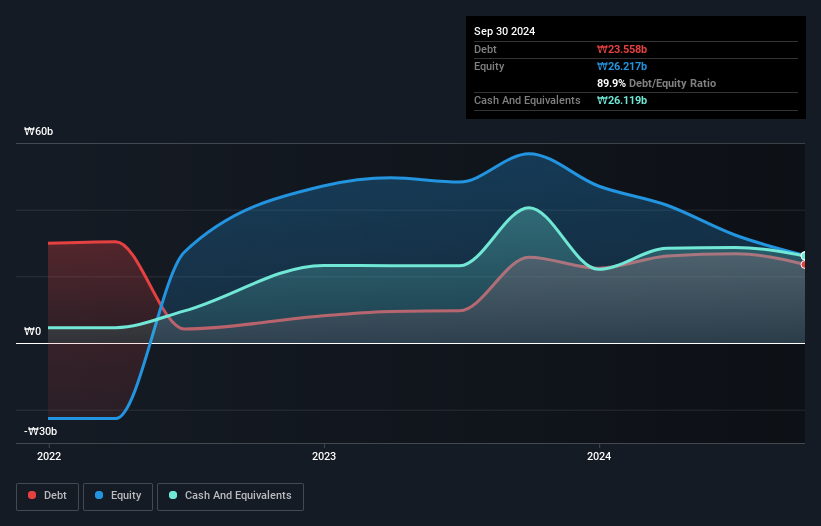The image size is (821, 526).
Task: Click the ₩60b y-axis label
Action: 39,131
